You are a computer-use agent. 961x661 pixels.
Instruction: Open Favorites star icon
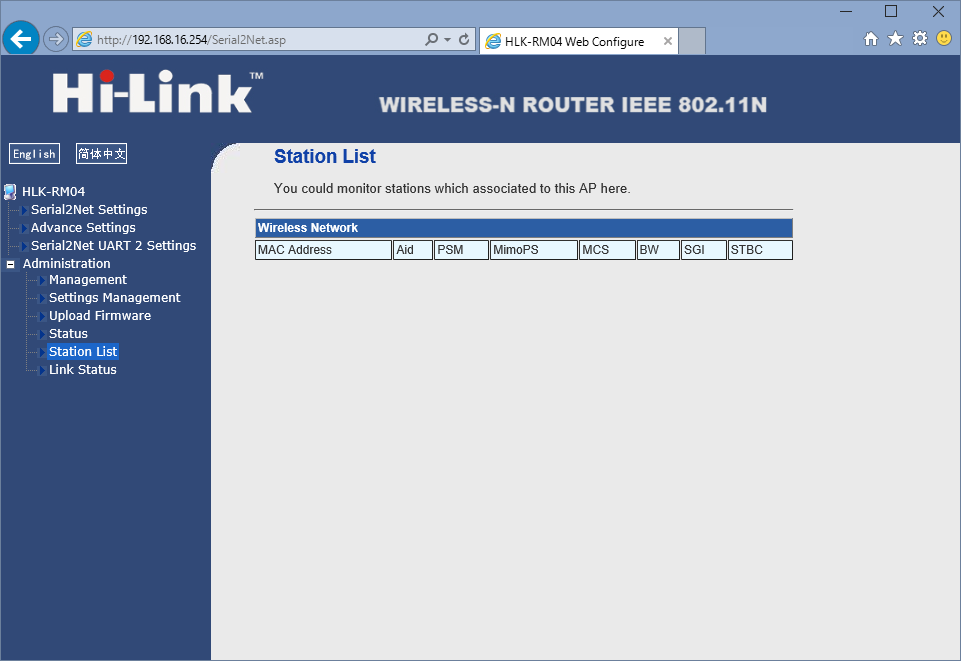coord(895,39)
